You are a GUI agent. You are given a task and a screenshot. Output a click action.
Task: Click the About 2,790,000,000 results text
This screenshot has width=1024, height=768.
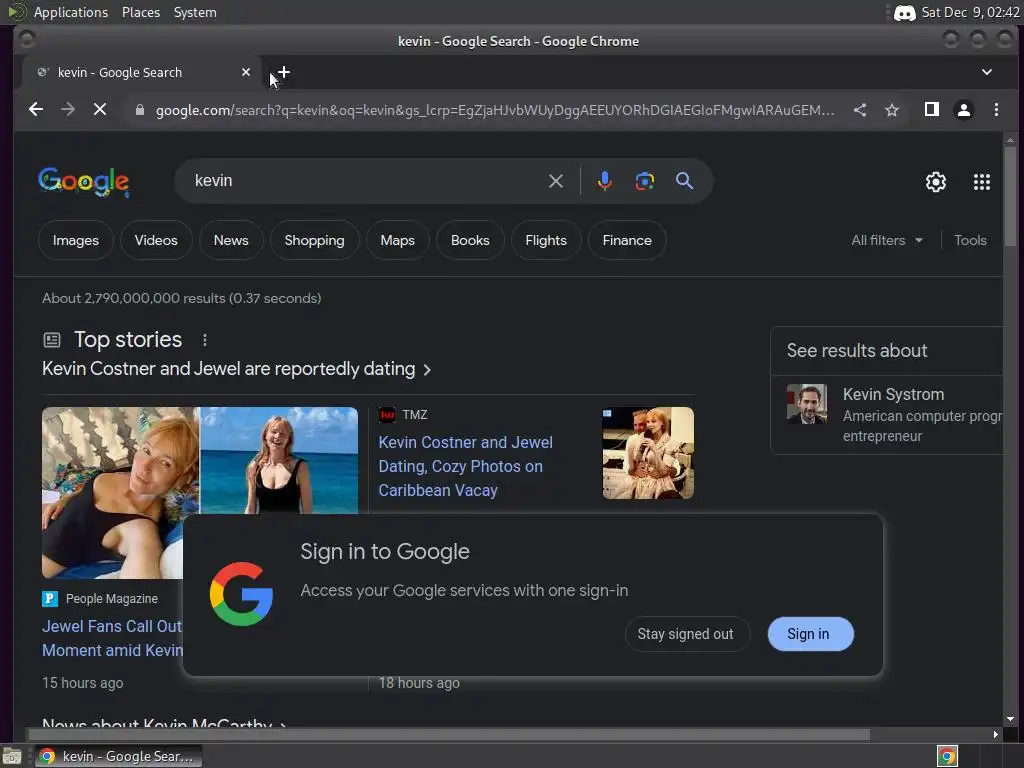pos(182,298)
